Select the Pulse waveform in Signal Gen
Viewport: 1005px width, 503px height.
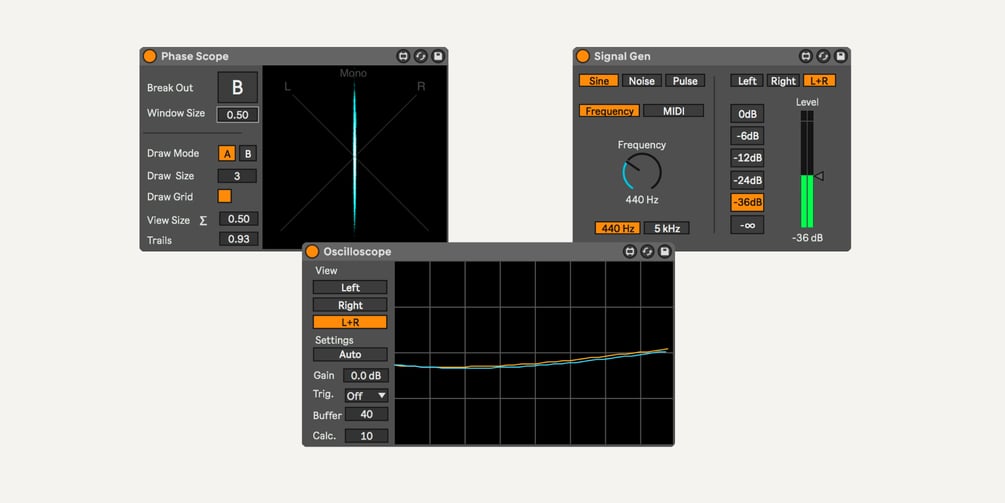point(685,81)
